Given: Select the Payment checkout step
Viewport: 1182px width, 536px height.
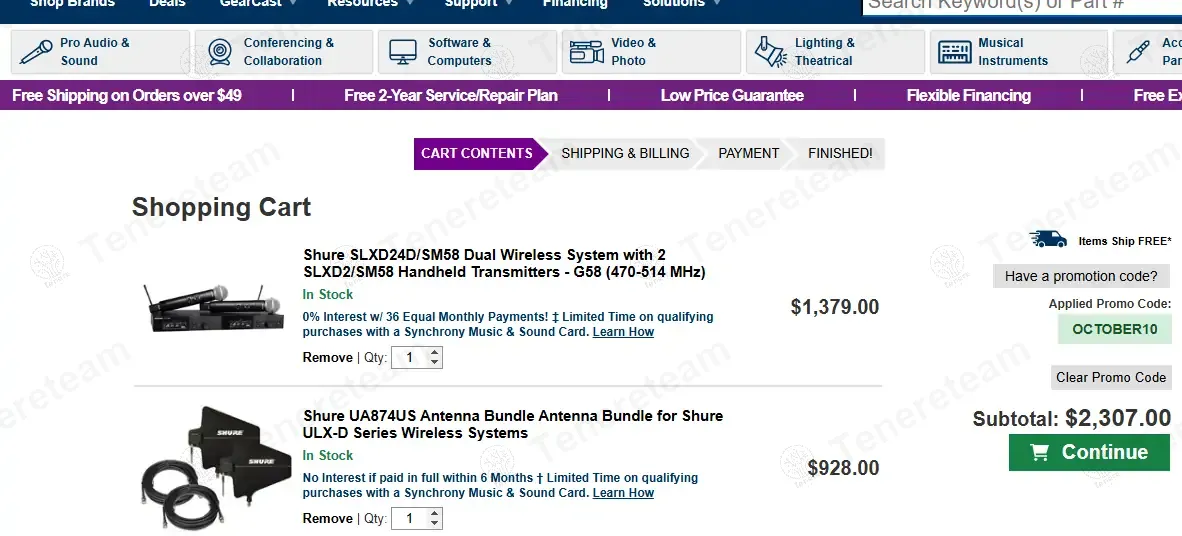Looking at the screenshot, I should 748,153.
